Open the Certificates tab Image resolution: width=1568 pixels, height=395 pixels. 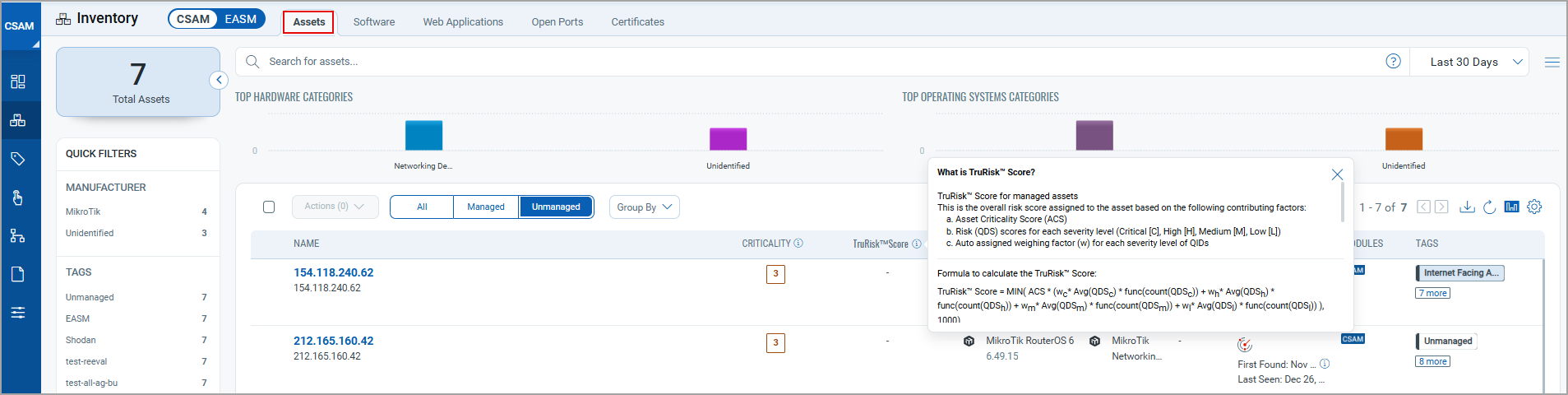click(x=637, y=22)
